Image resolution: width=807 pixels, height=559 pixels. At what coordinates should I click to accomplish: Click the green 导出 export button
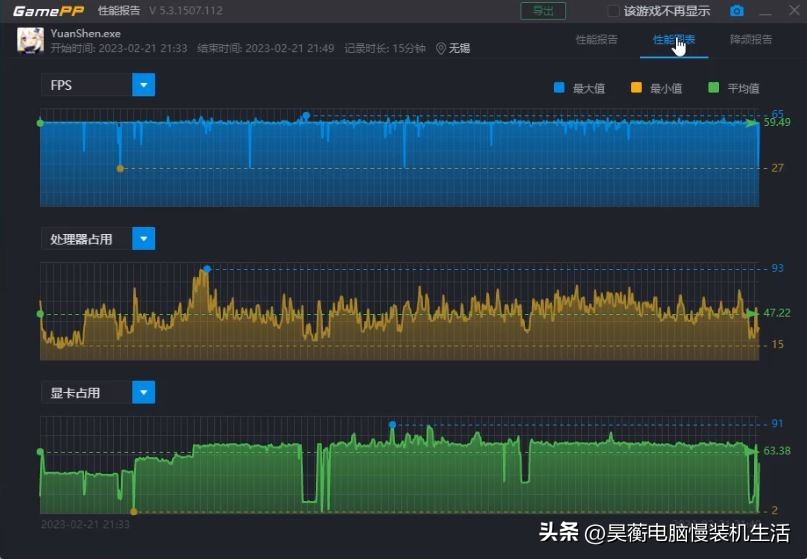click(x=543, y=11)
